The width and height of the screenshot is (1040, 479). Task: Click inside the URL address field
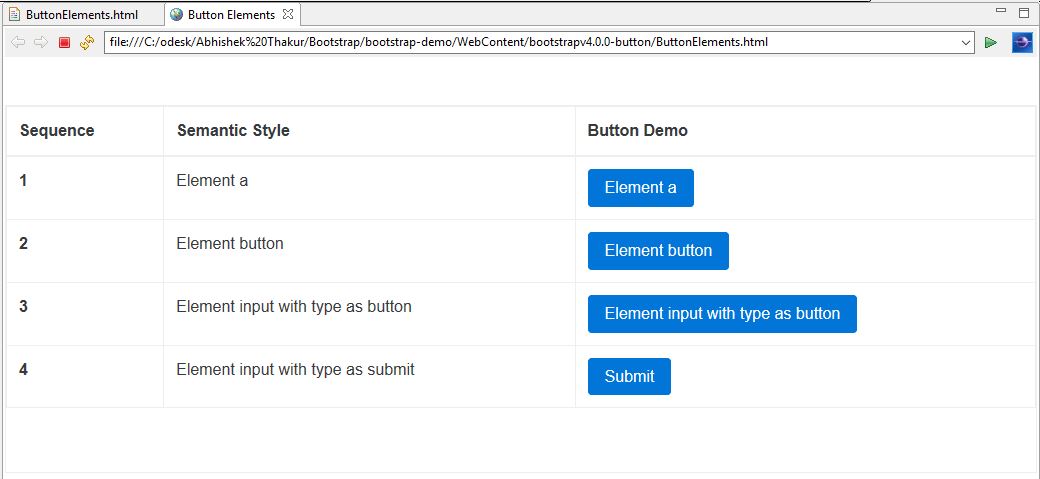coord(531,42)
